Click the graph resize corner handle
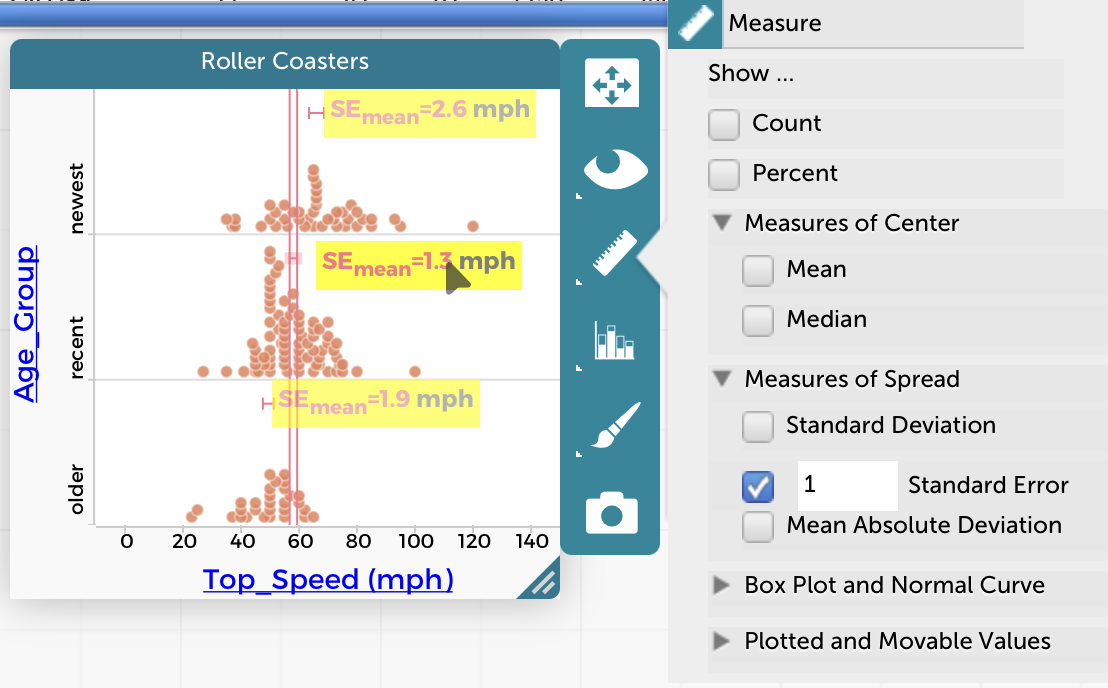The image size is (1108, 688). click(542, 583)
